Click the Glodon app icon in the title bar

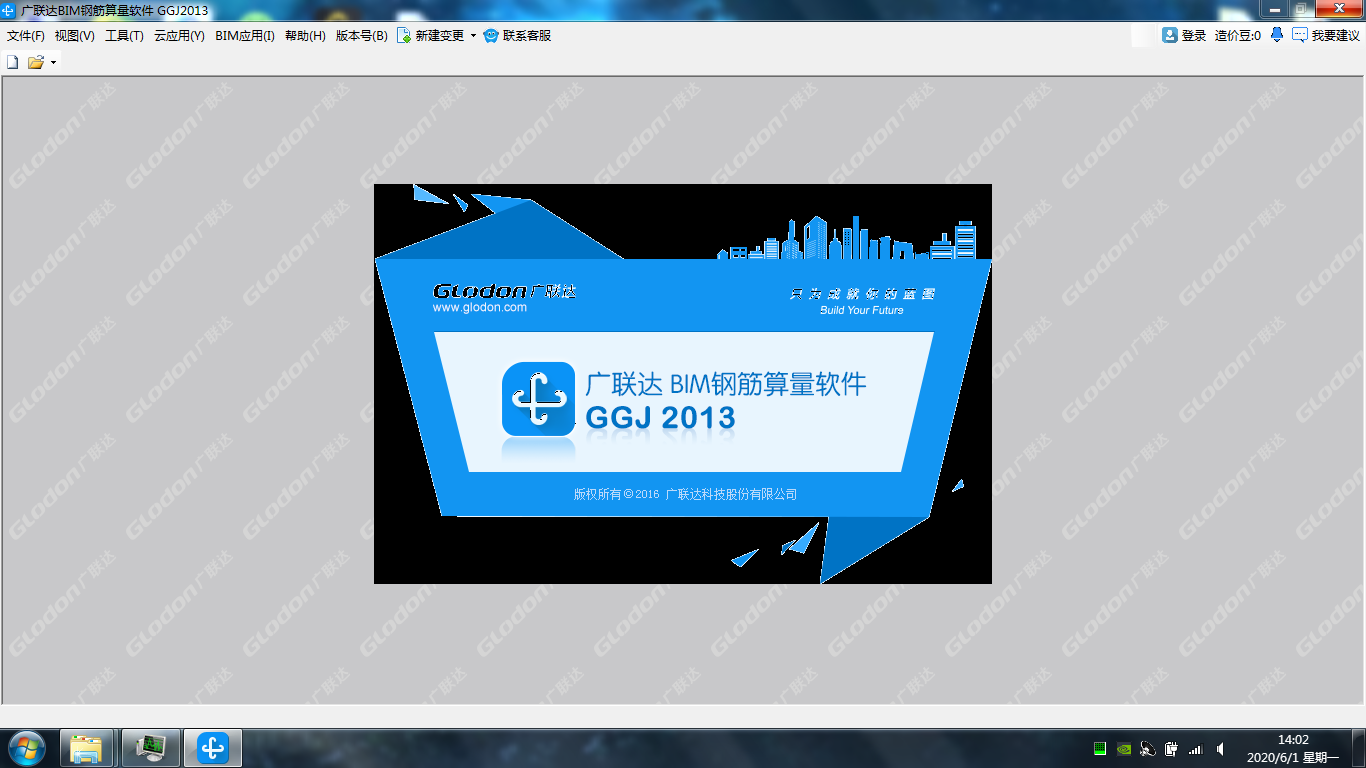(9, 9)
